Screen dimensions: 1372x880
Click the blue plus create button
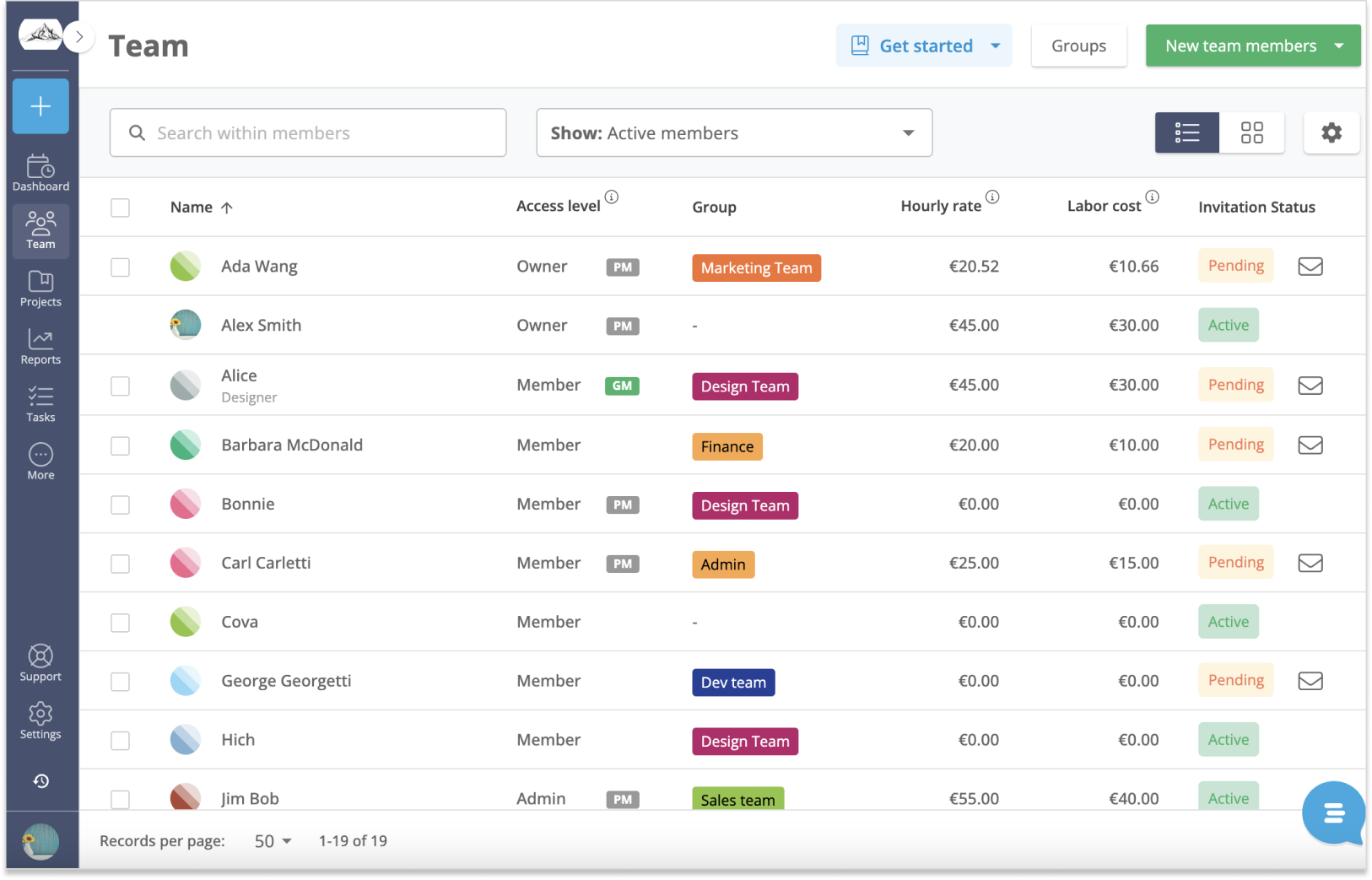(x=41, y=106)
